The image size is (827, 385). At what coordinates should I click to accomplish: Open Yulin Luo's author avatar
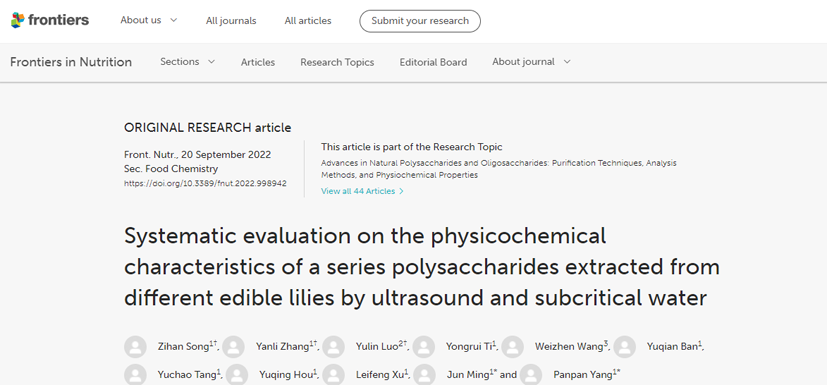[334, 347]
